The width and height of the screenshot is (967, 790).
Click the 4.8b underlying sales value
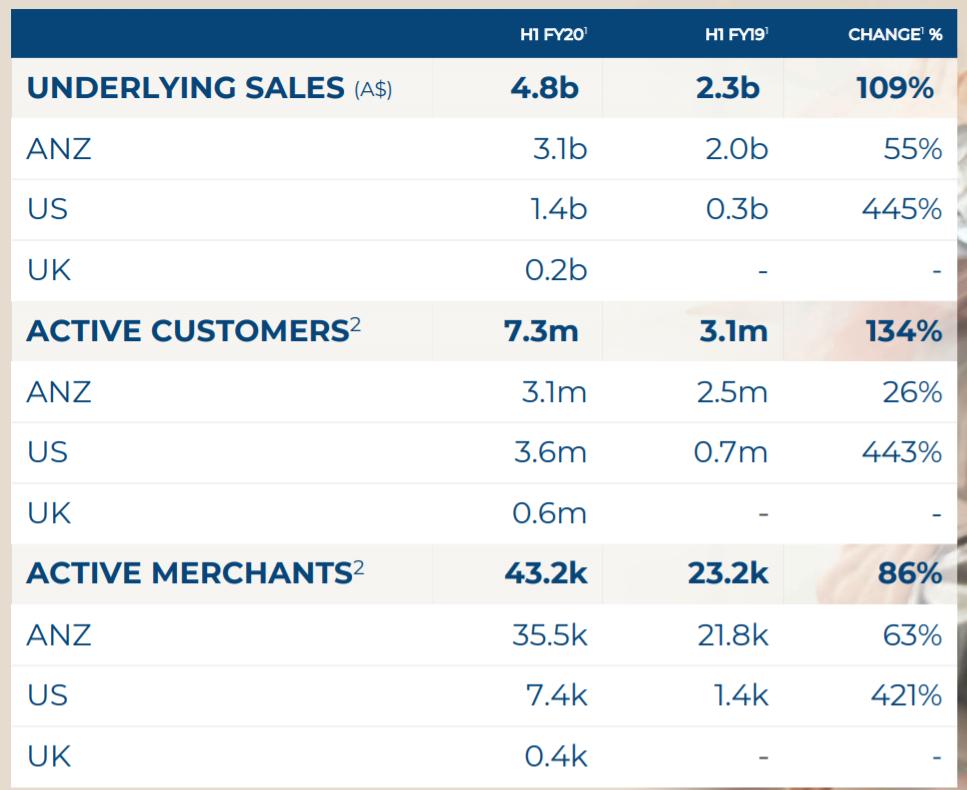(x=544, y=88)
